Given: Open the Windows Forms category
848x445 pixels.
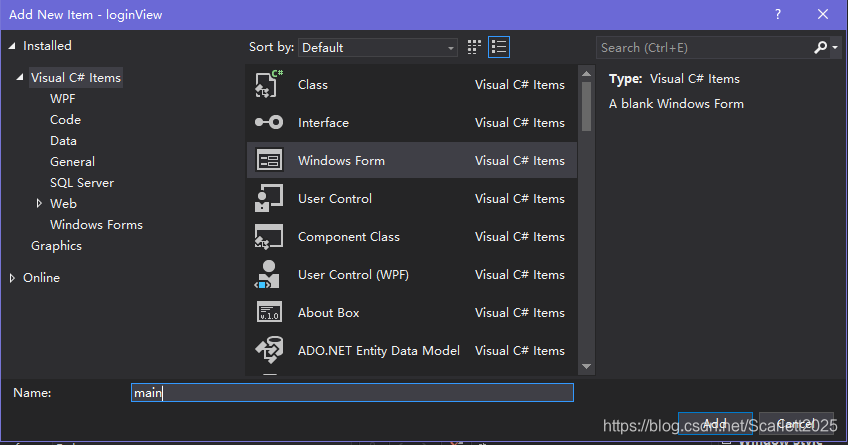Looking at the screenshot, I should [x=96, y=225].
